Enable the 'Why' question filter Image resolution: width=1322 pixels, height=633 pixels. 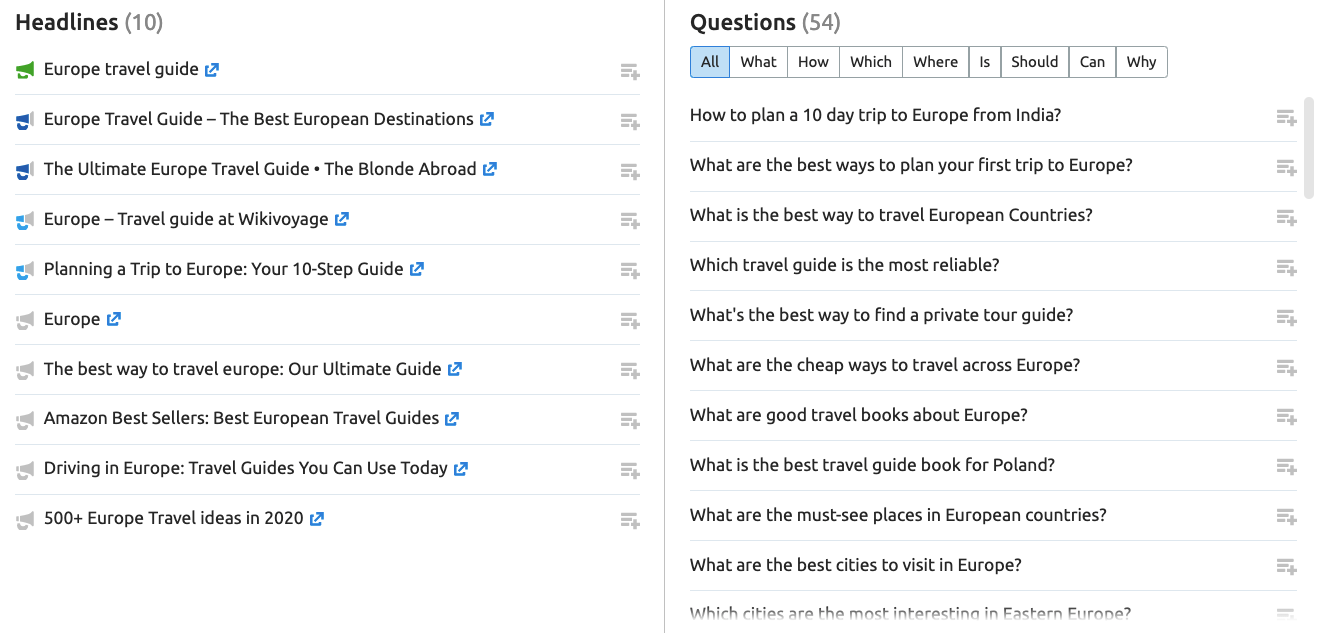tap(1141, 61)
